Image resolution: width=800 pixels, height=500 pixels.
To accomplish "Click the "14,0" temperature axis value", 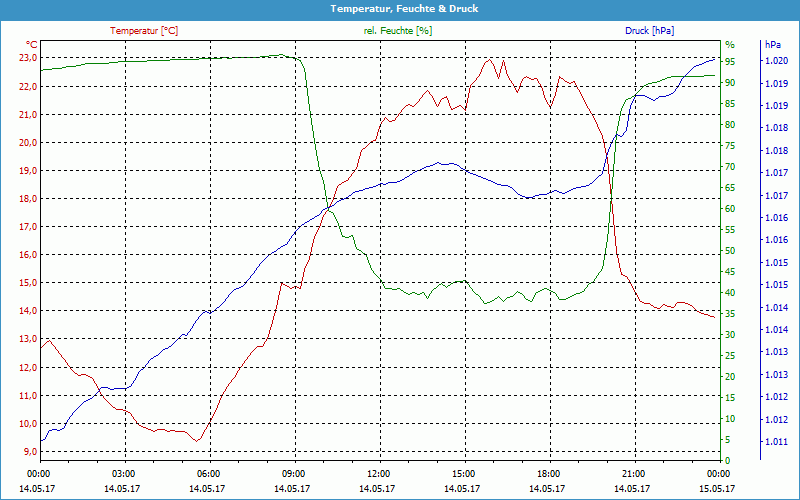I will [28, 311].
